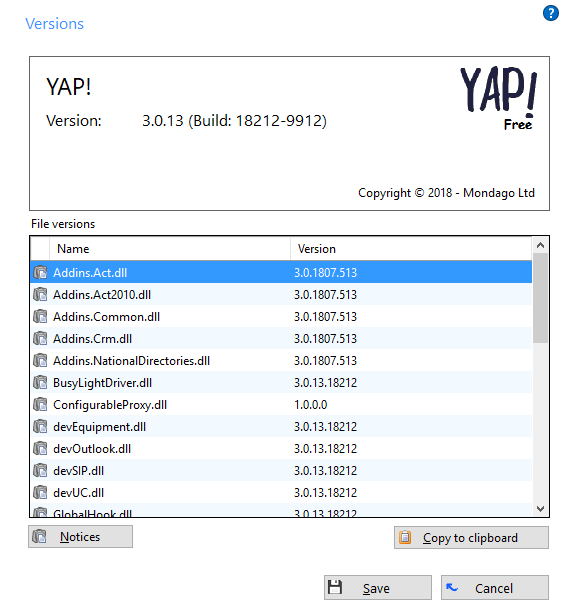Click the 3.0.13 build number text
The width and height of the screenshot is (567, 612).
[234, 121]
